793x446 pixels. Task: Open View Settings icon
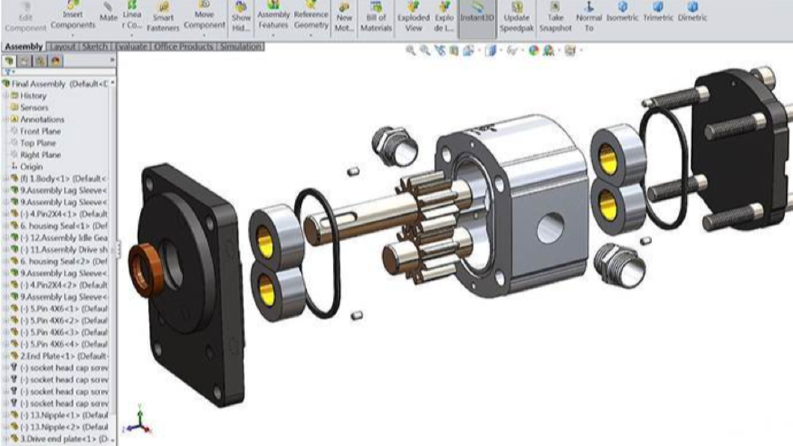(x=570, y=50)
